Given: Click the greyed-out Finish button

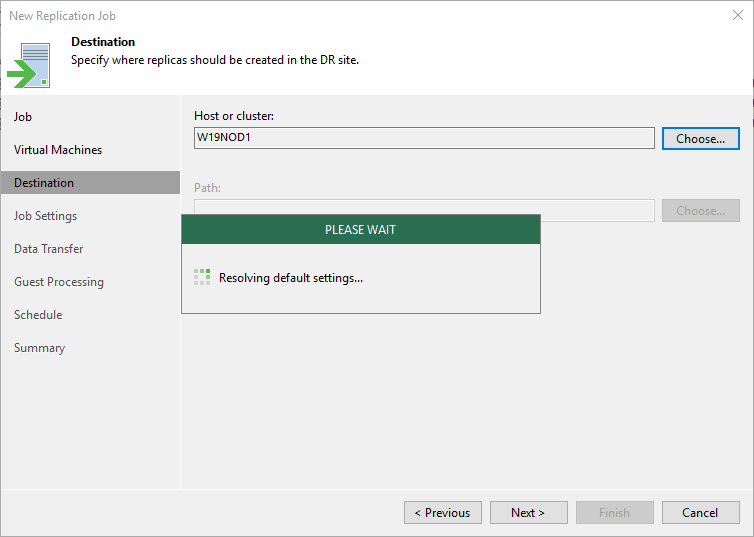Looking at the screenshot, I should (615, 512).
